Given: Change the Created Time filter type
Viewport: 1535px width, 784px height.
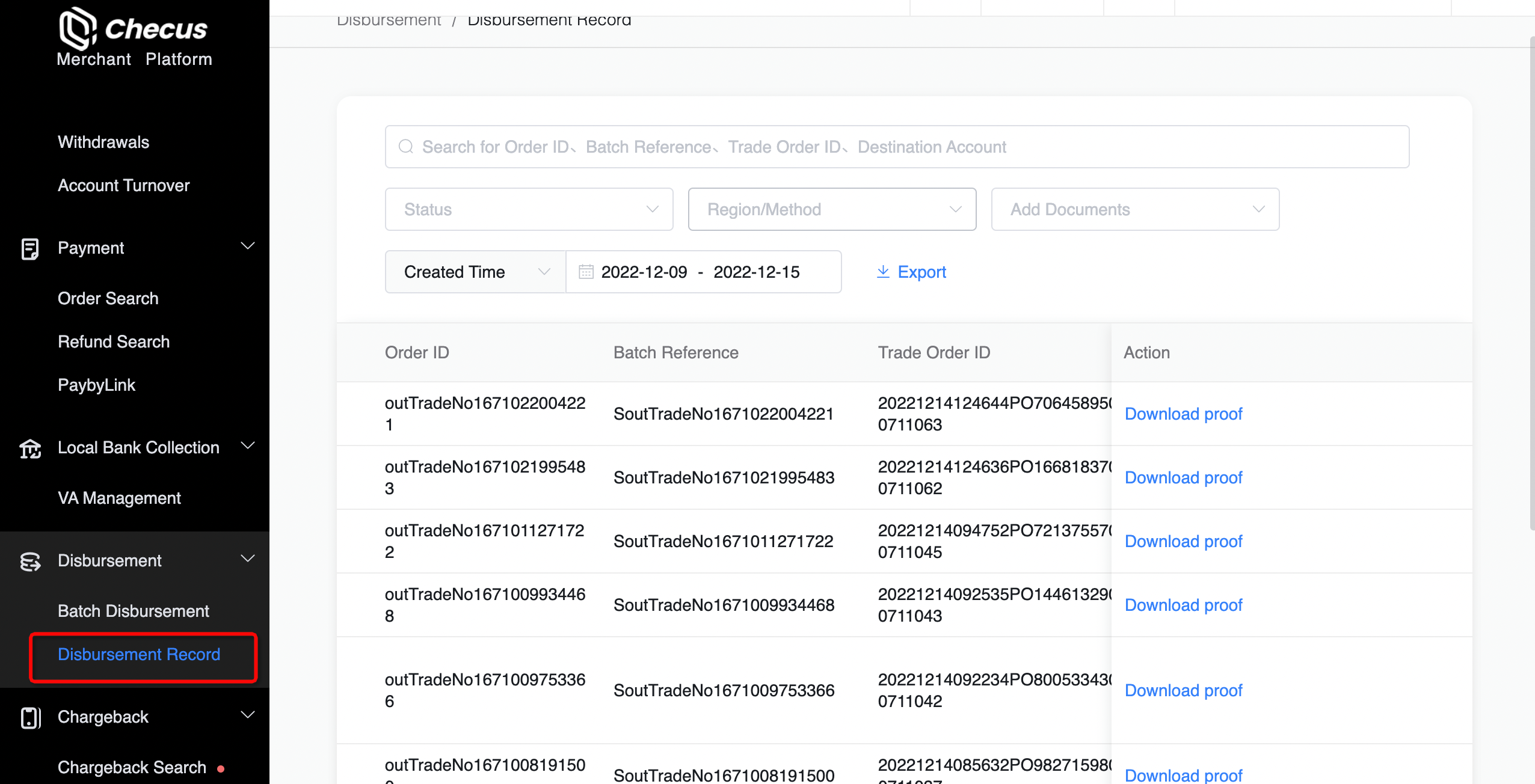Looking at the screenshot, I should click(475, 272).
